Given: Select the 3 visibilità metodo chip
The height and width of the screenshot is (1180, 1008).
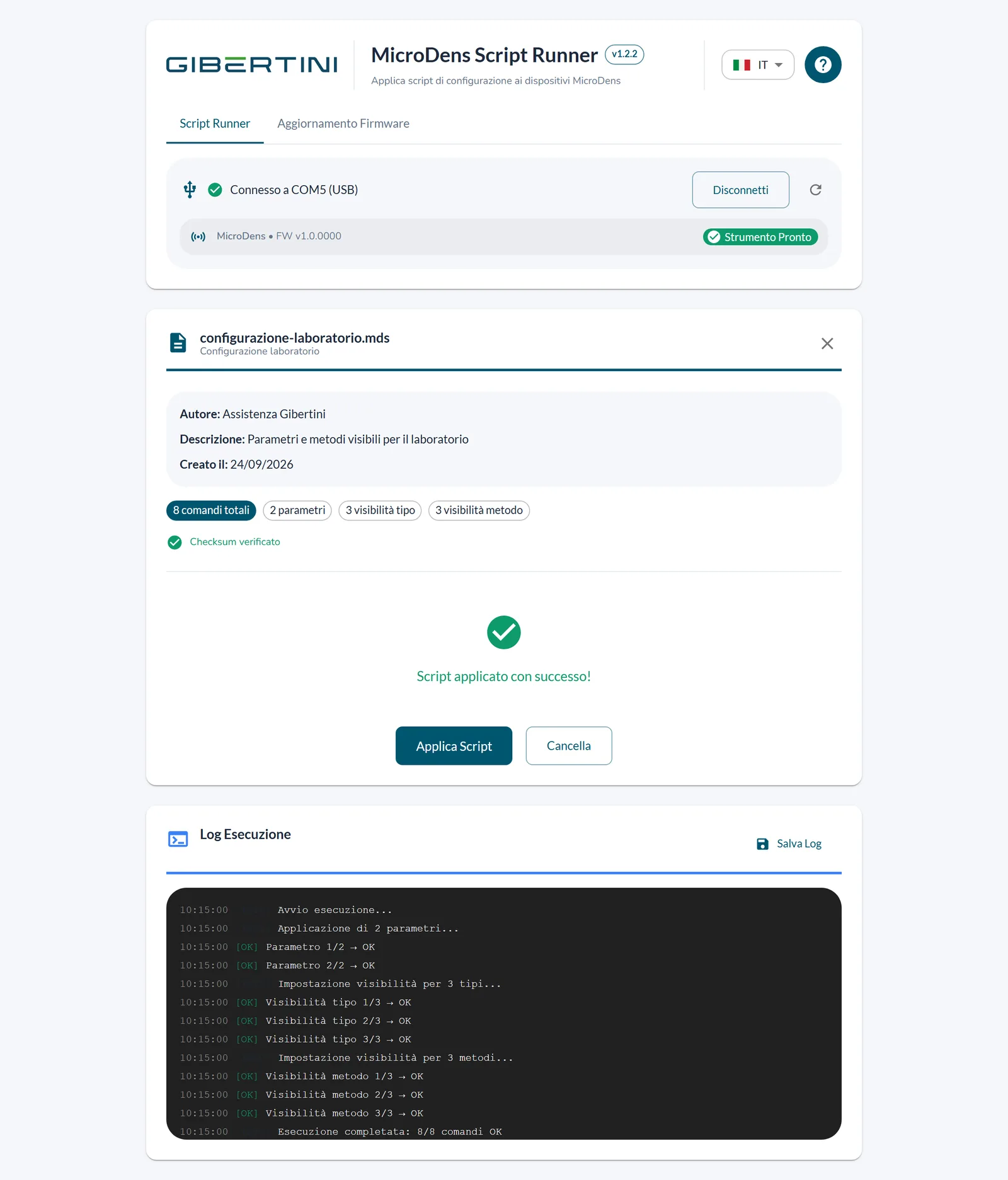Looking at the screenshot, I should click(x=479, y=510).
